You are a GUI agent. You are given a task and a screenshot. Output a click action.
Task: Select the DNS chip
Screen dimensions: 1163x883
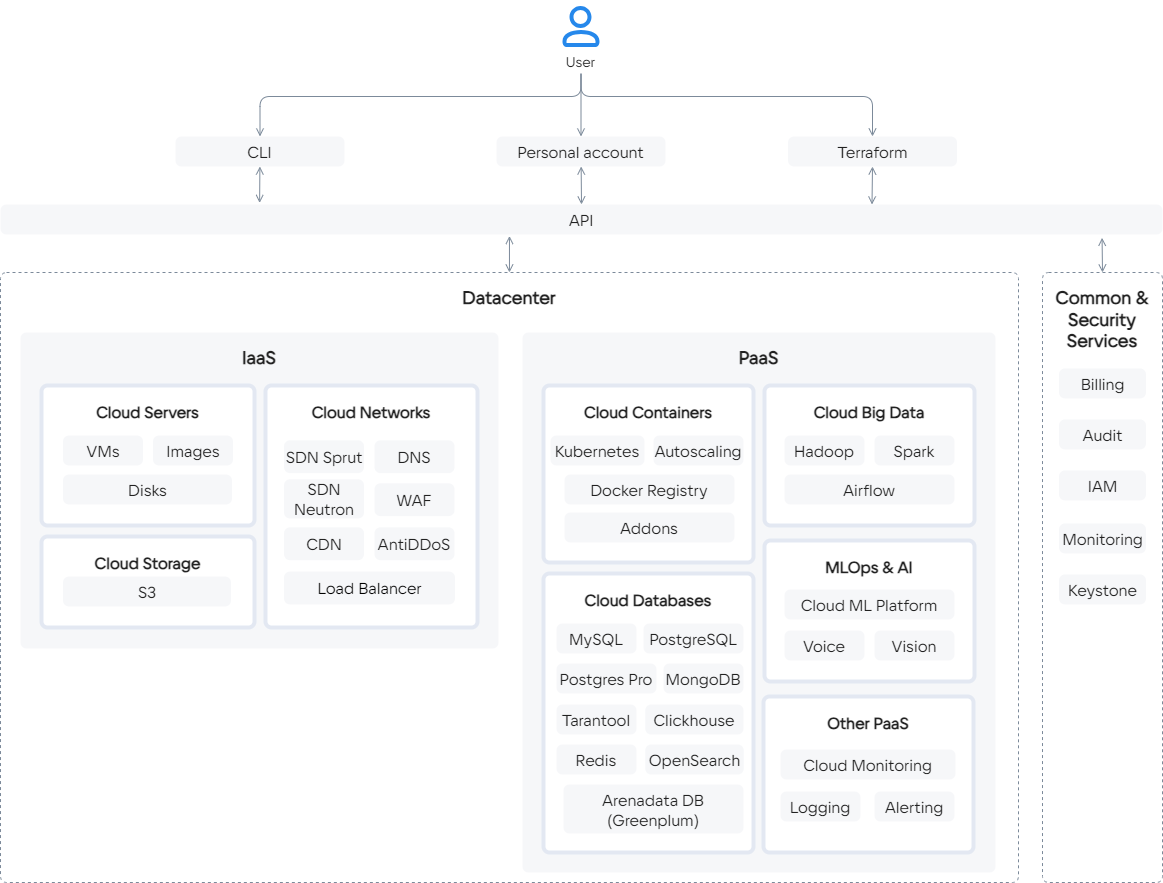coord(414,457)
